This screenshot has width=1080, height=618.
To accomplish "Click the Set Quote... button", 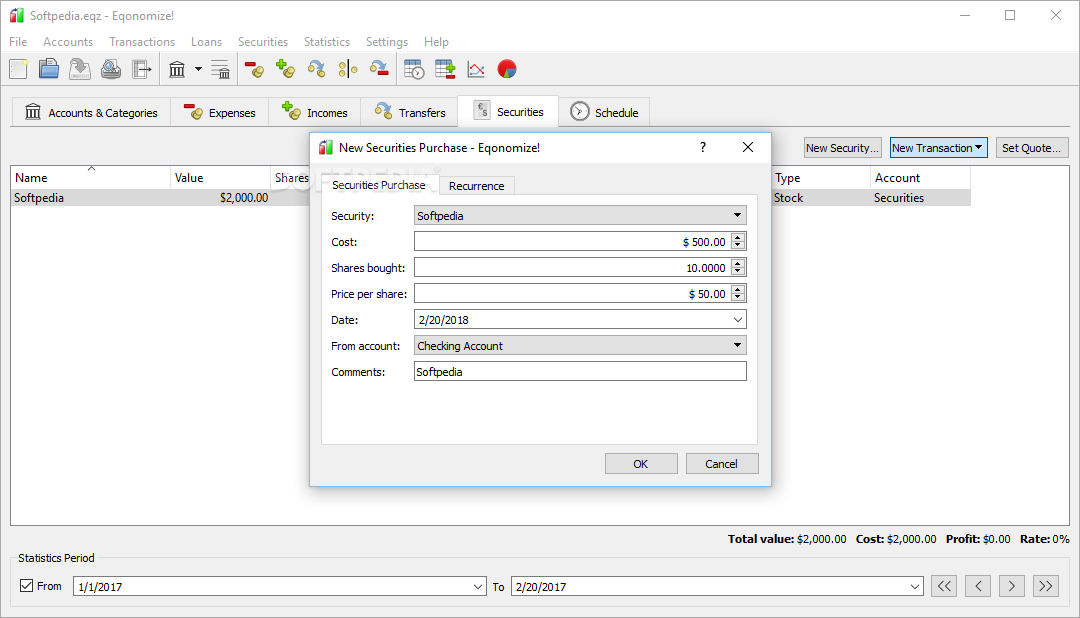I will point(1032,148).
